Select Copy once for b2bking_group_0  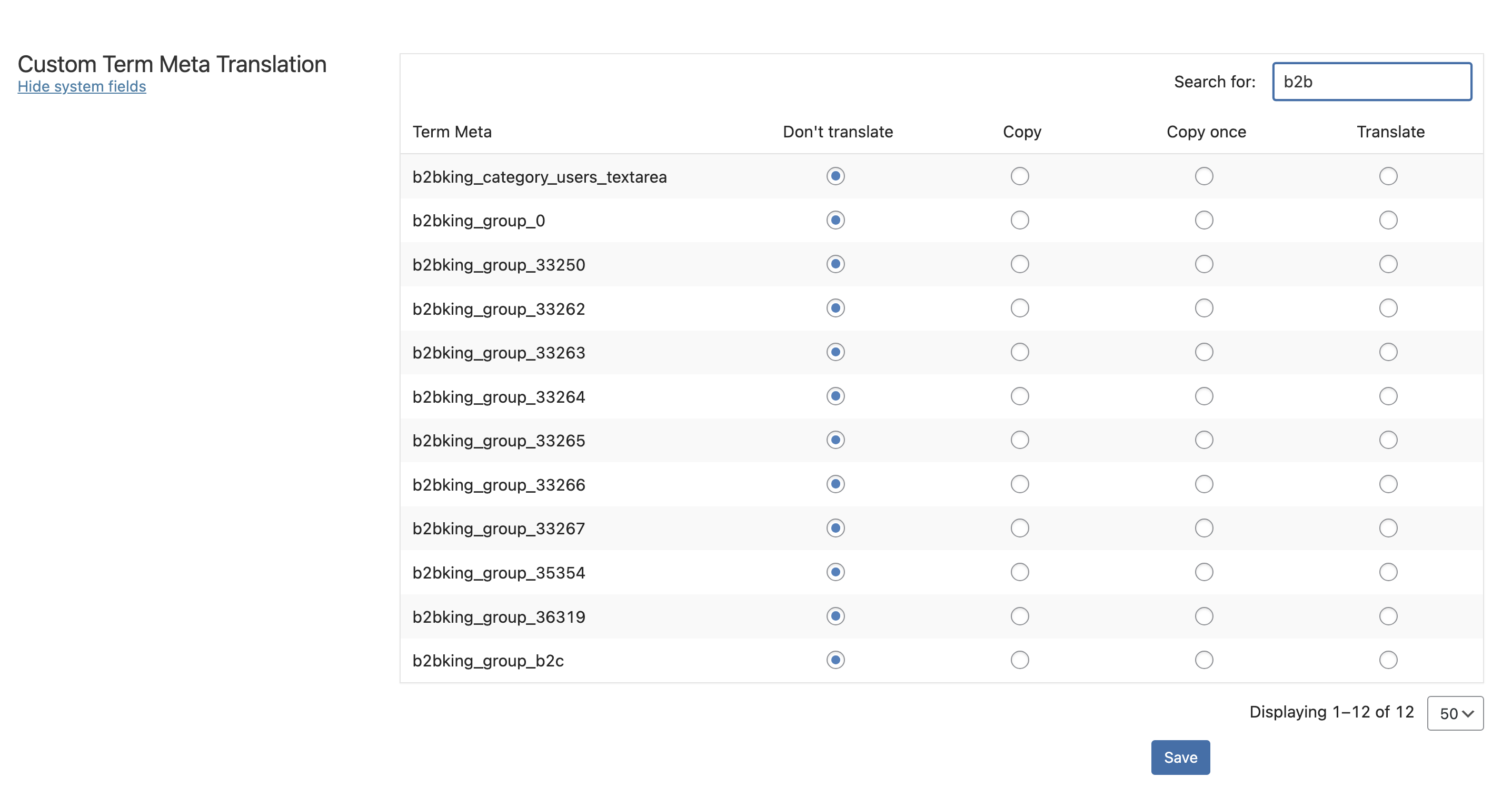[1205, 220]
